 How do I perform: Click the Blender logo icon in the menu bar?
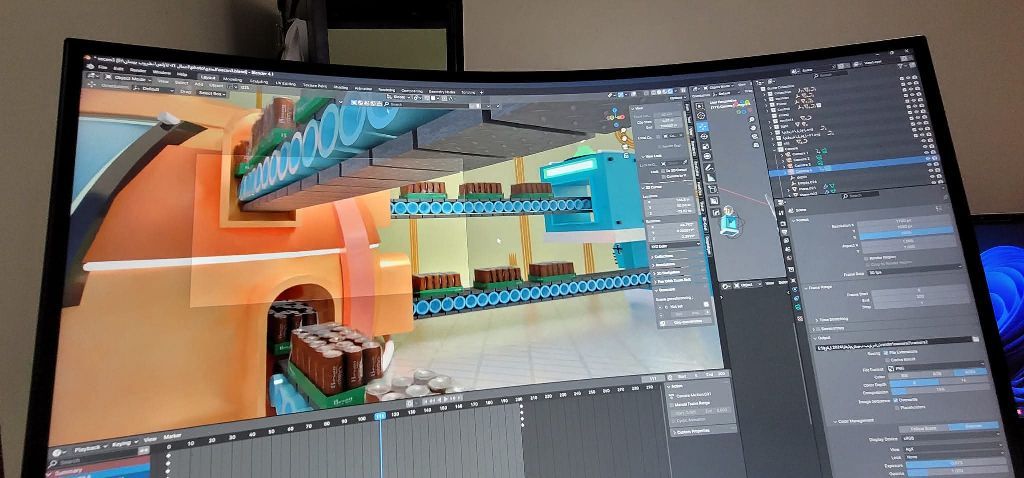tap(92, 67)
